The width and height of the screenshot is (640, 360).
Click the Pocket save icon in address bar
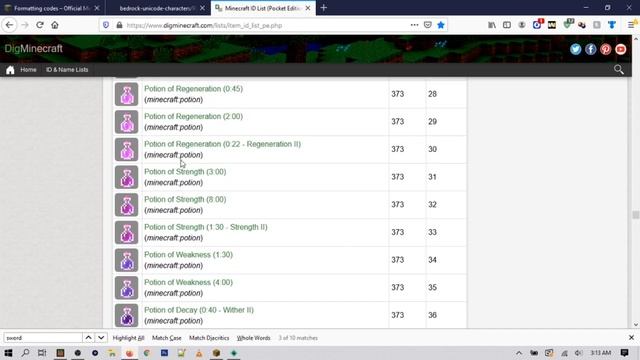pos(427,25)
